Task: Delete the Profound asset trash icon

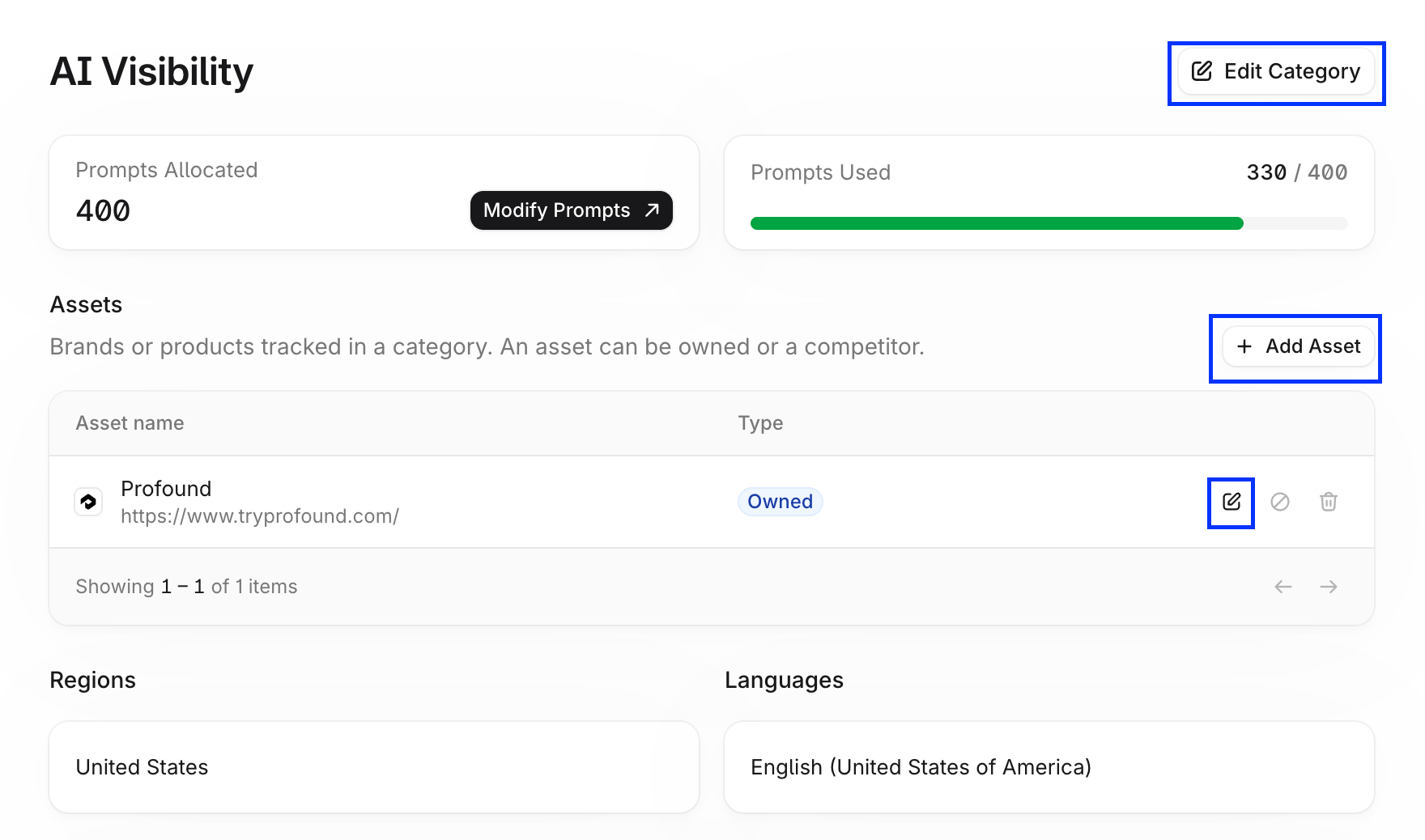Action: (x=1329, y=502)
